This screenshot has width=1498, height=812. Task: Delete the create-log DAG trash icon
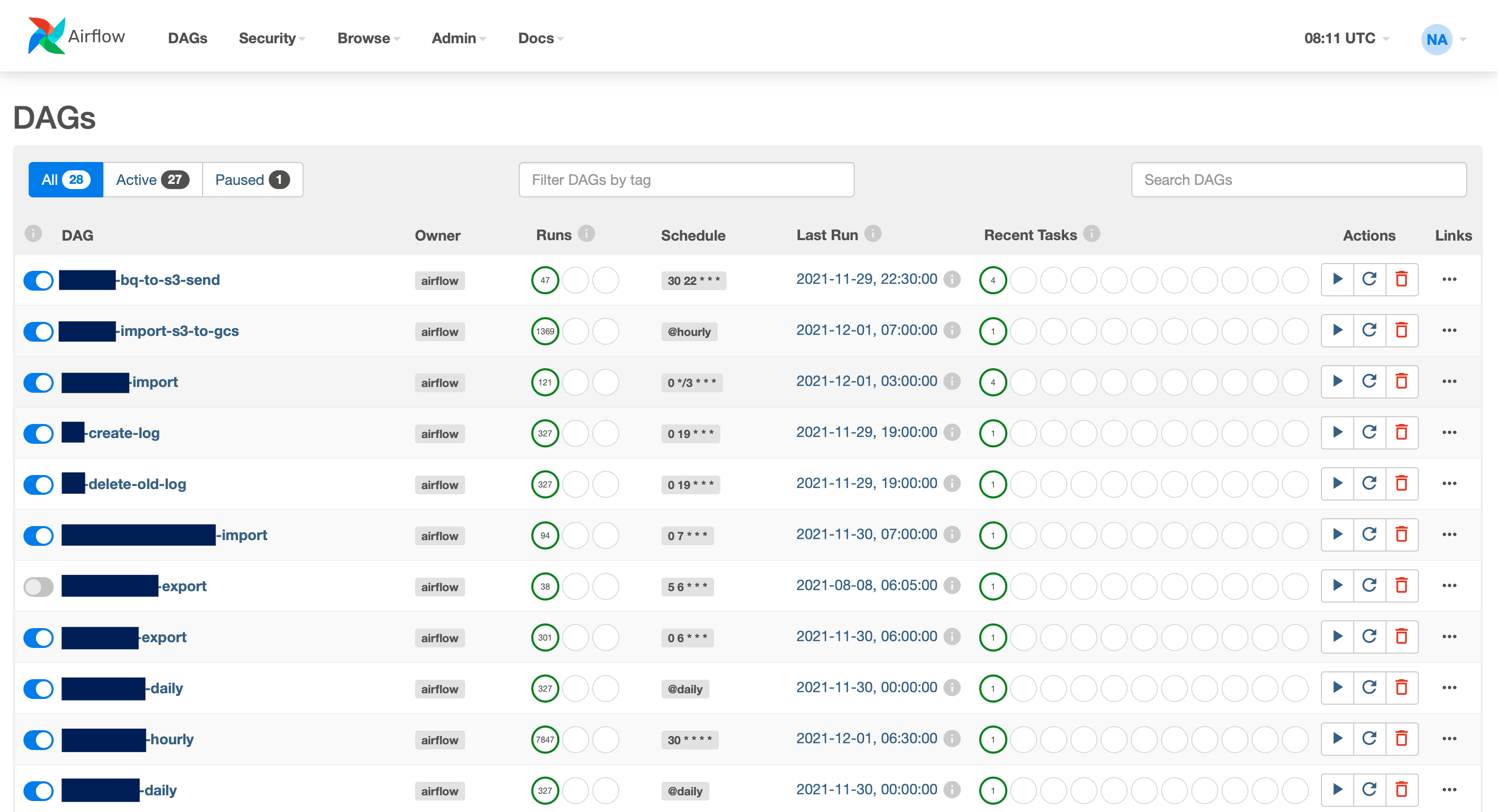[x=1402, y=432]
